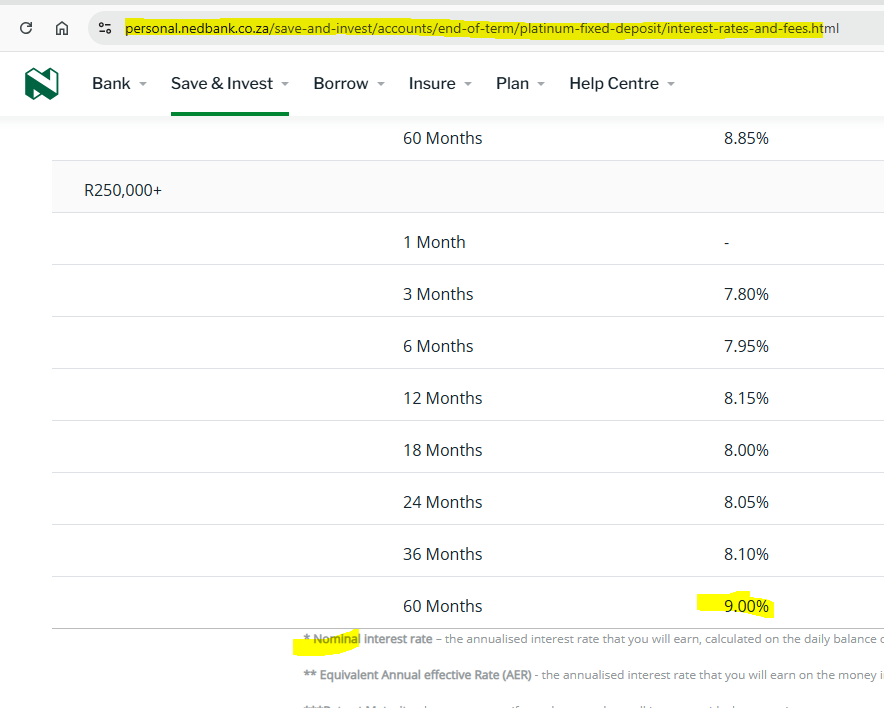Select the 9.00% rate value
This screenshot has height=708, width=884.
tap(746, 606)
